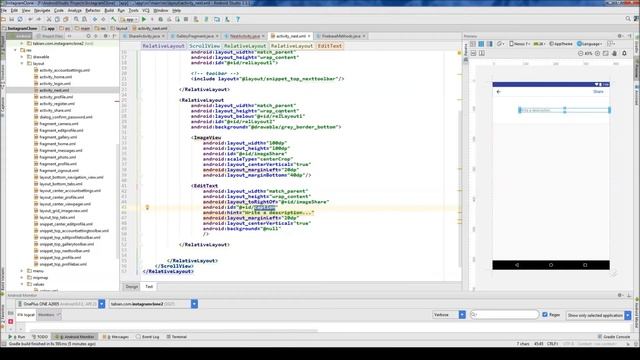Open the Refactor menu
The height and width of the screenshot is (360, 640).
[93, 10]
